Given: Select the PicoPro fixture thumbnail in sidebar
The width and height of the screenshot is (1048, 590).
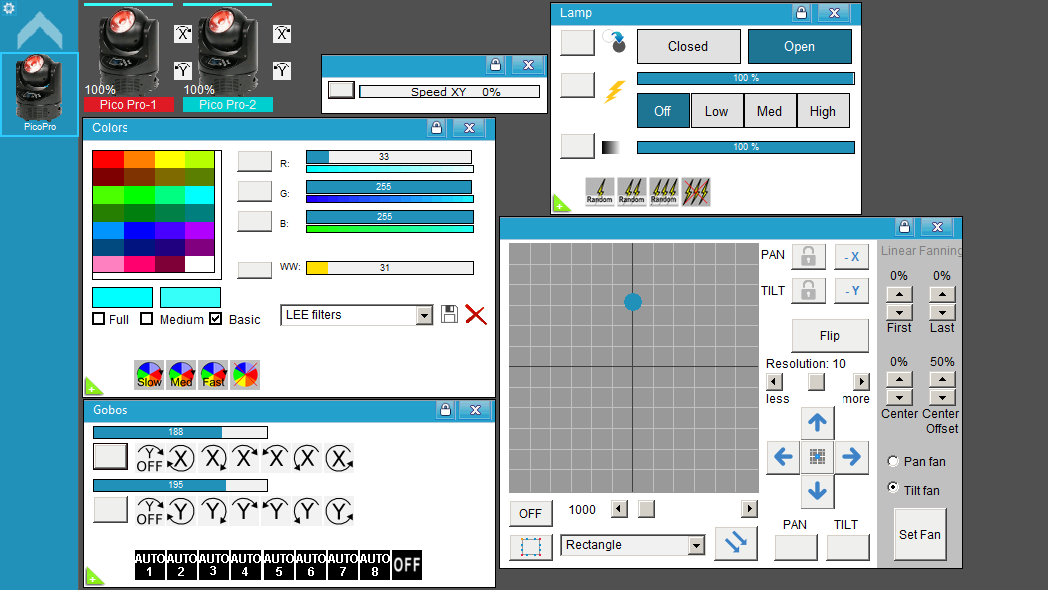Looking at the screenshot, I should click(x=39, y=94).
